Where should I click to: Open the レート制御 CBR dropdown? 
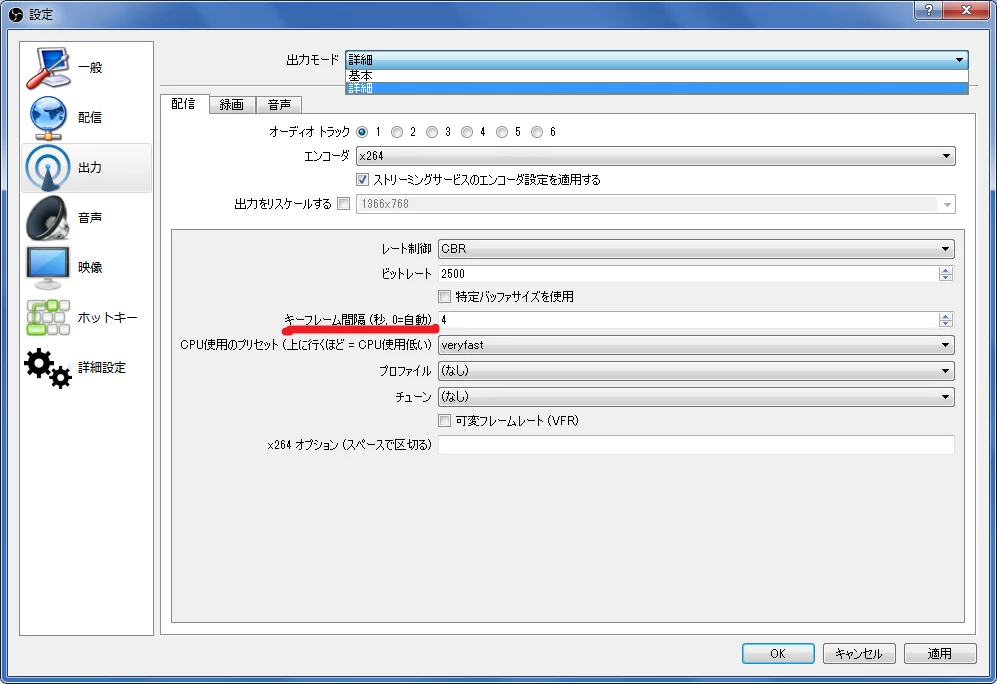tap(696, 249)
